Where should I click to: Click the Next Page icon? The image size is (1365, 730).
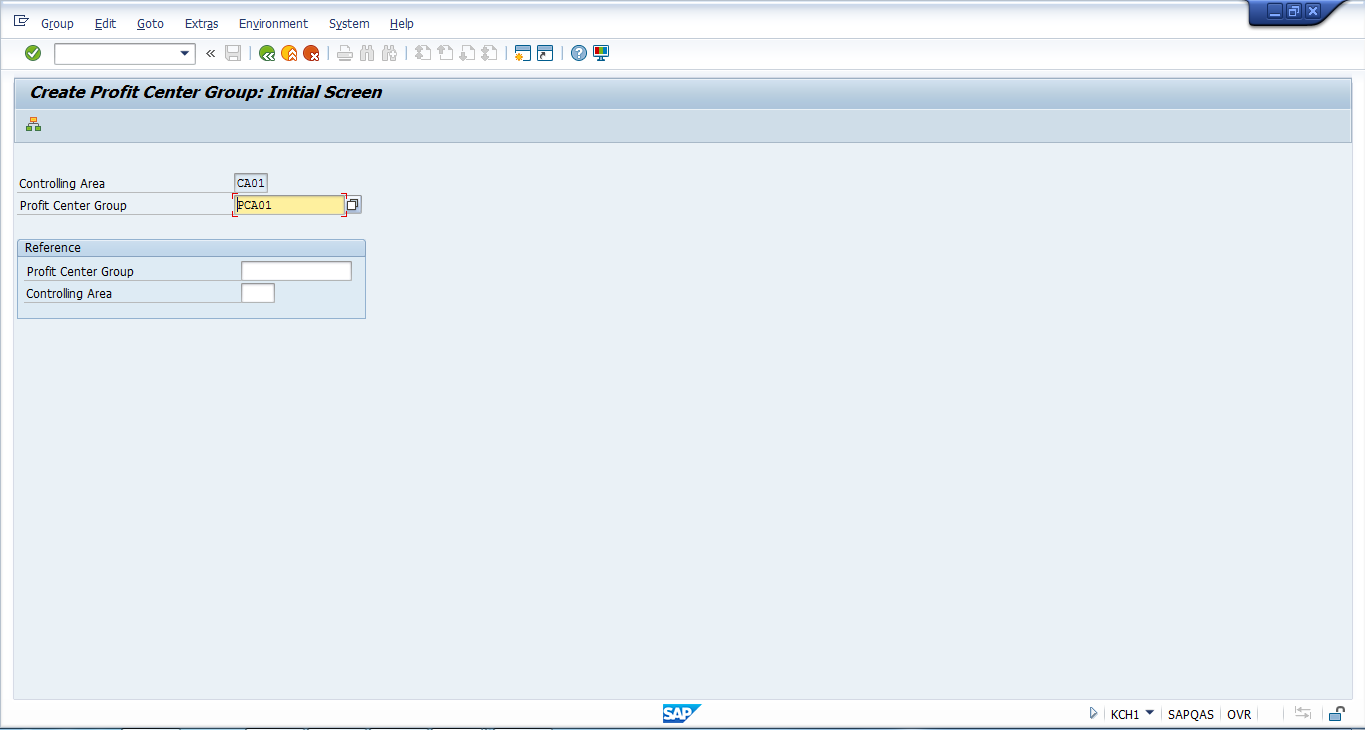point(467,53)
